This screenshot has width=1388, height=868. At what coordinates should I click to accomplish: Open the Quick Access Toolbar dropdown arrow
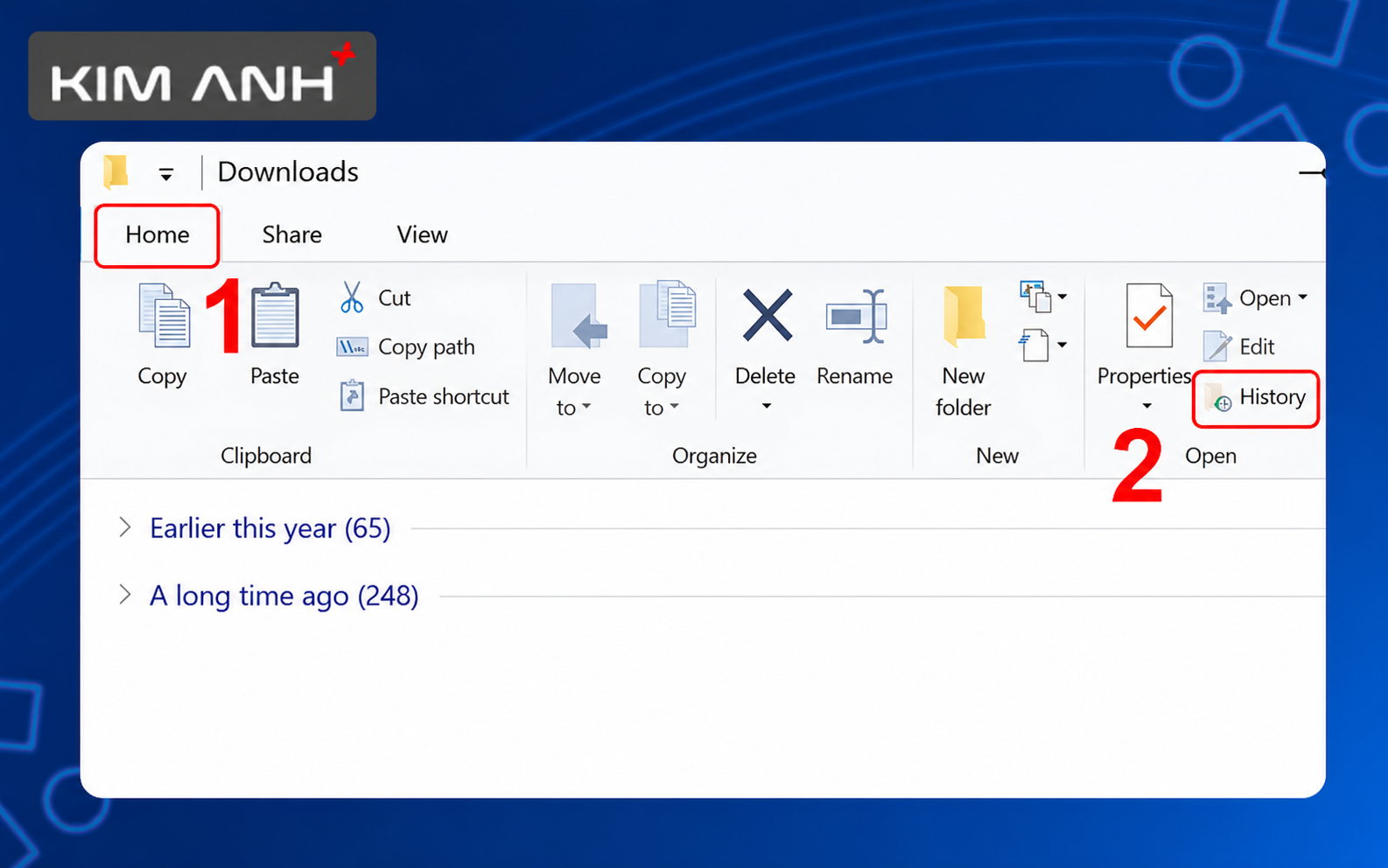click(x=166, y=174)
